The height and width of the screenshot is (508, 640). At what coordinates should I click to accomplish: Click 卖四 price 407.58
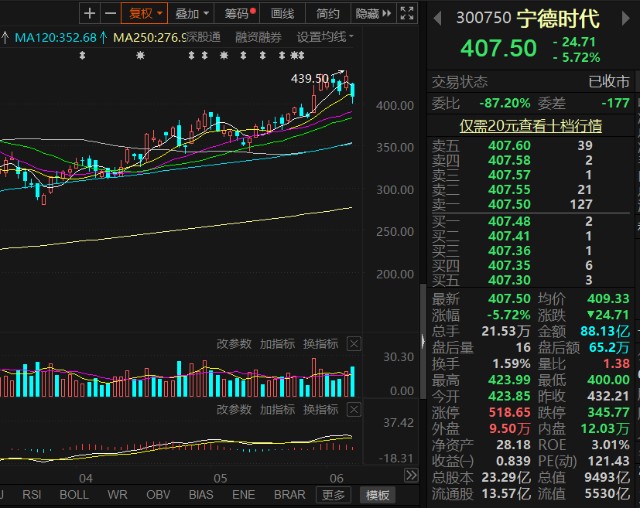509,160
